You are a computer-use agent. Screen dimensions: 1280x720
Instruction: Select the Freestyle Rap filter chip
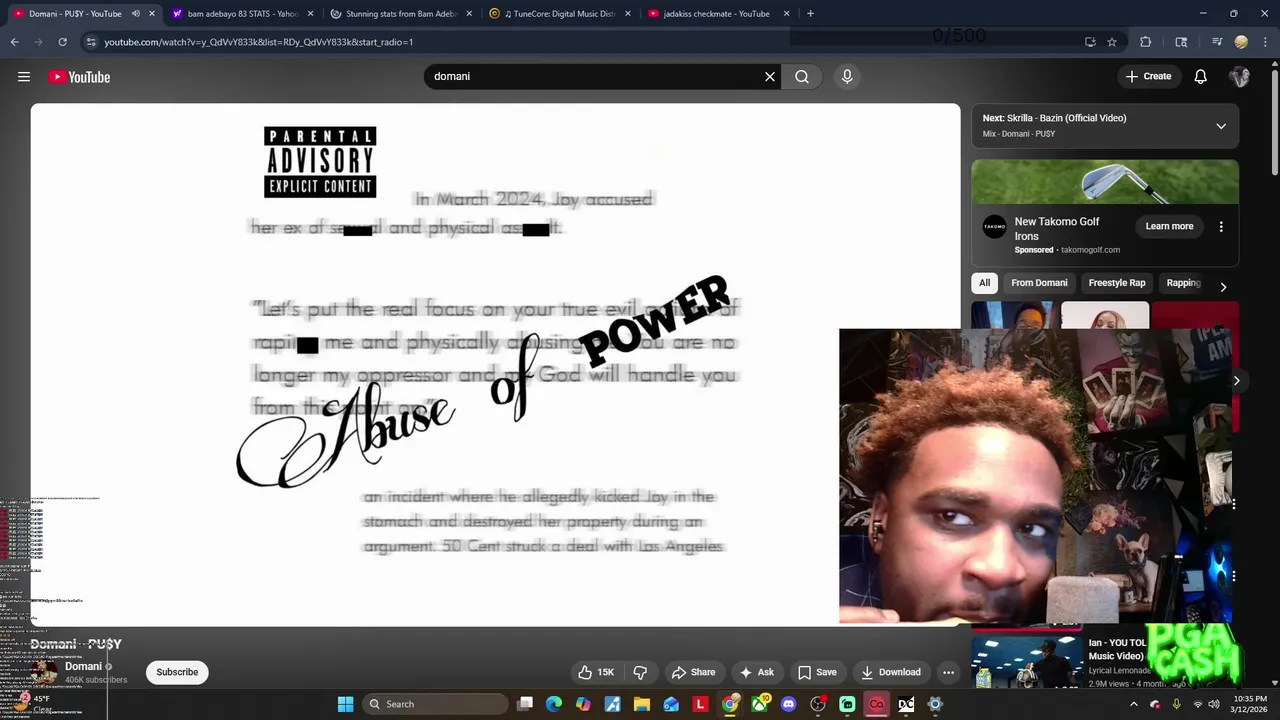pos(1117,283)
